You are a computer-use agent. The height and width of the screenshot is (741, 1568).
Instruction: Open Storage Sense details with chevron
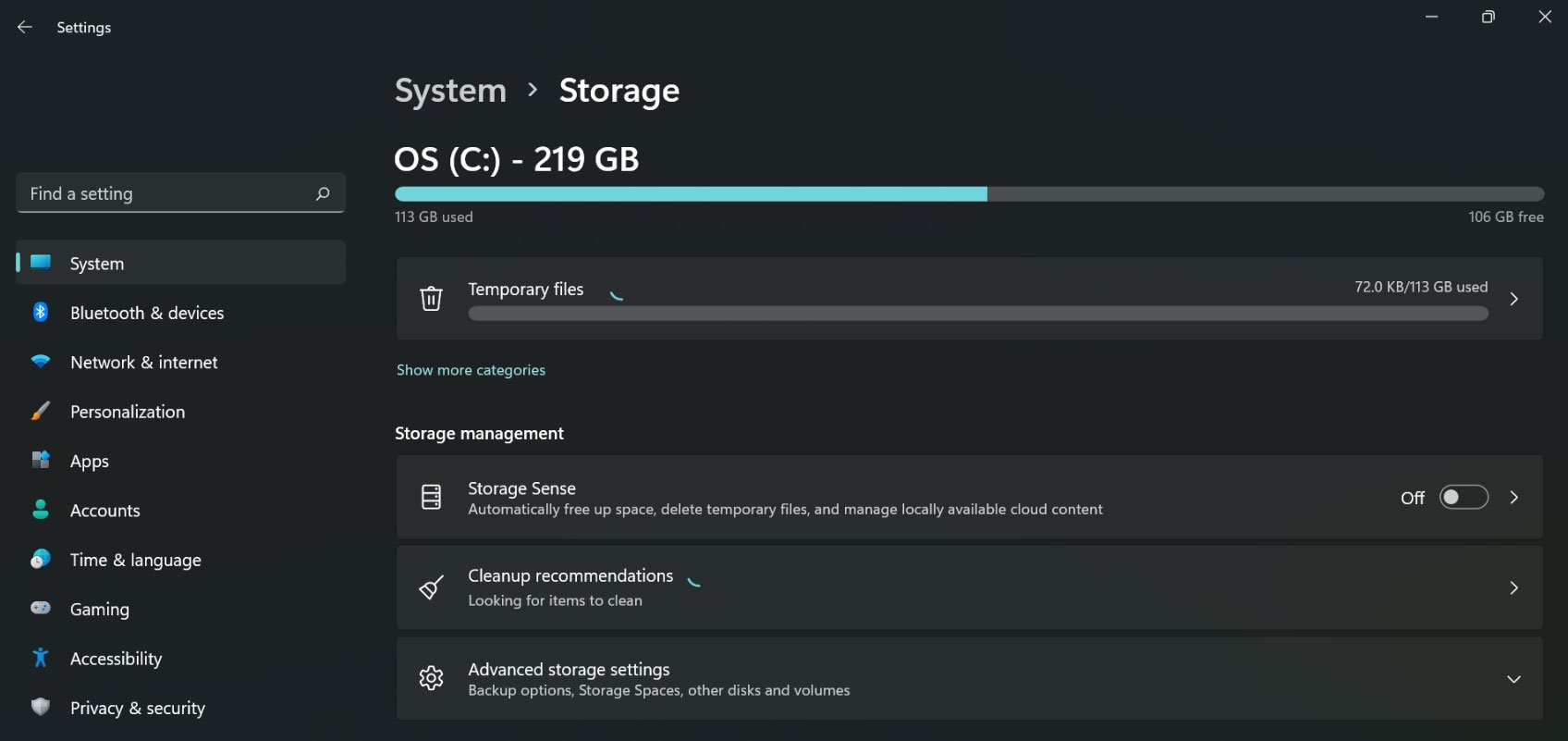(1513, 498)
